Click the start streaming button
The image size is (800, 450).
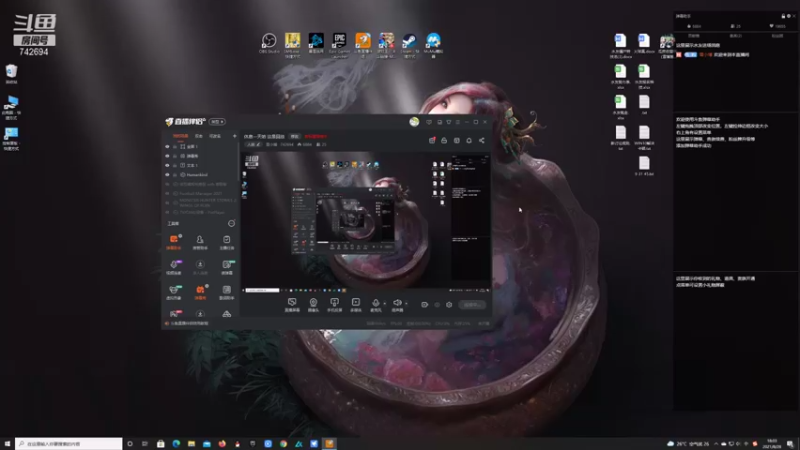tap(472, 305)
